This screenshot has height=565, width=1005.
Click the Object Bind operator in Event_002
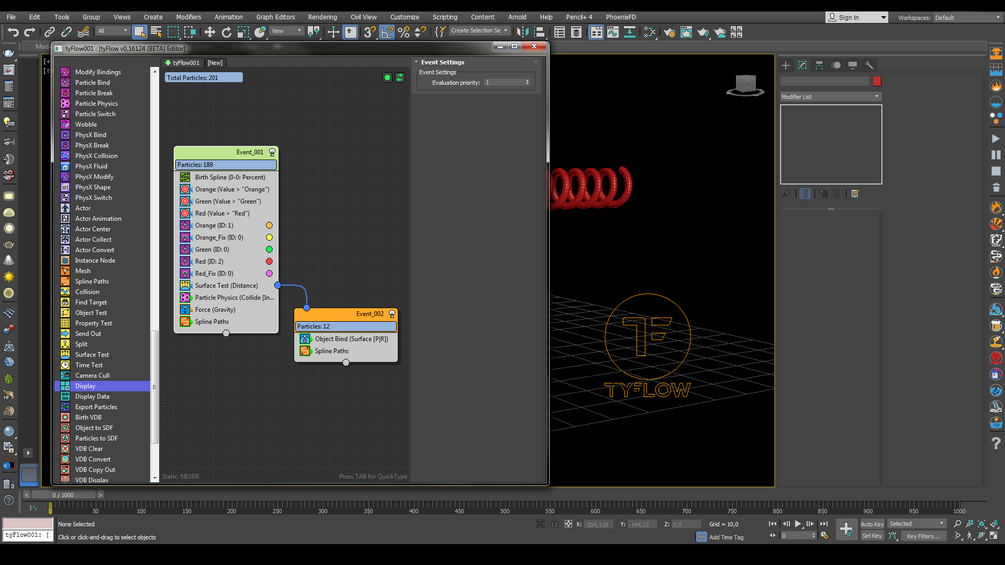(346, 339)
